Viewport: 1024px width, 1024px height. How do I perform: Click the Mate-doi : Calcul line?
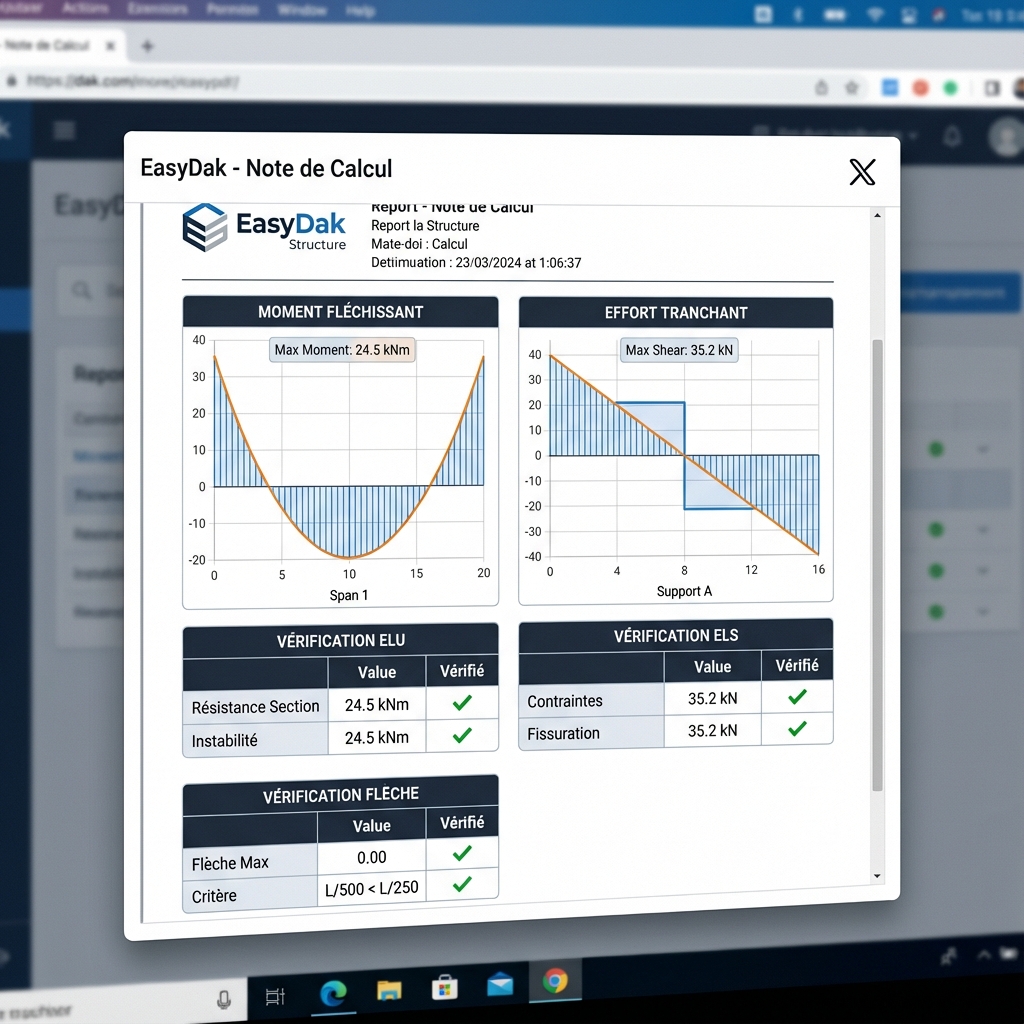pyautogui.click(x=419, y=244)
